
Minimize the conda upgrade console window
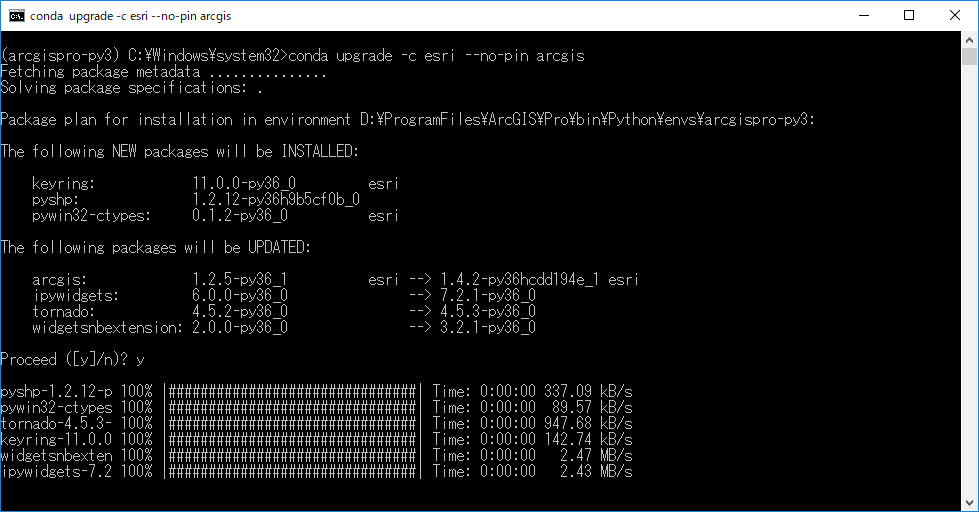coord(861,15)
